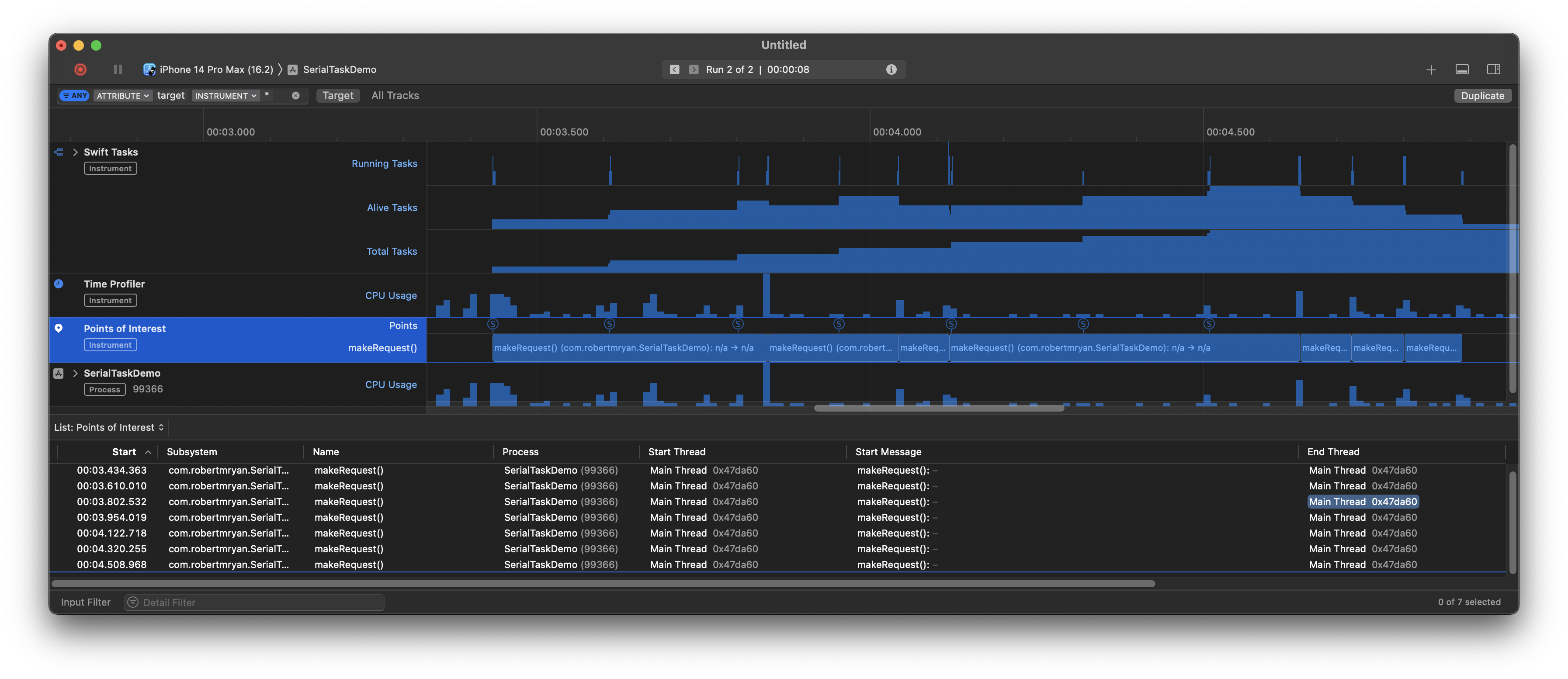Click the Detail Filter input field
Viewport: 1568px width, 679px height.
pyautogui.click(x=256, y=603)
